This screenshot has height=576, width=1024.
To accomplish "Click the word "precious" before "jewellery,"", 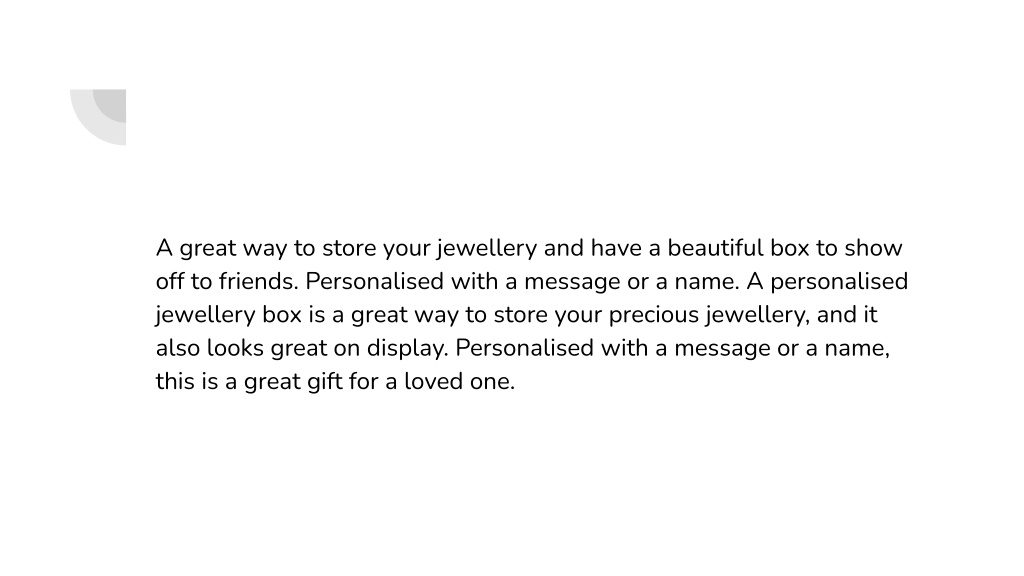I will [x=654, y=315].
